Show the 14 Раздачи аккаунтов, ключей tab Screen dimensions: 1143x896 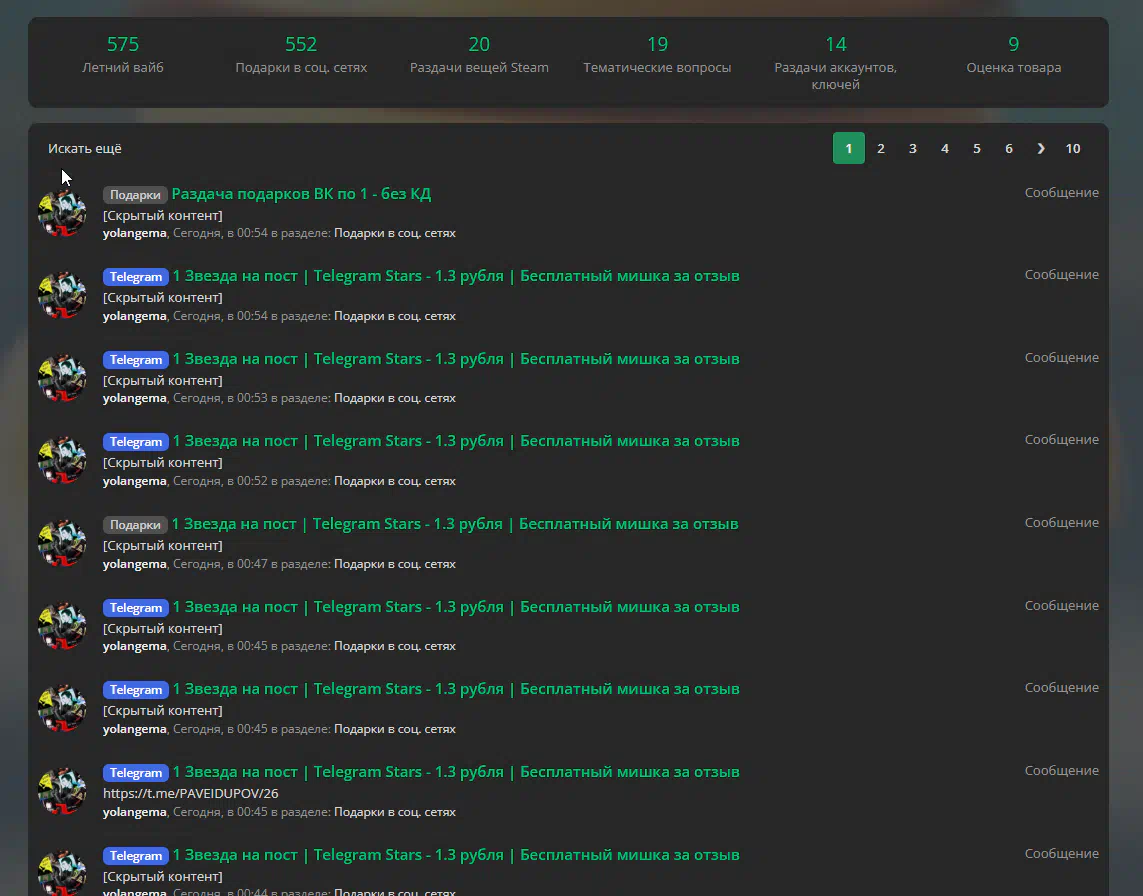835,63
